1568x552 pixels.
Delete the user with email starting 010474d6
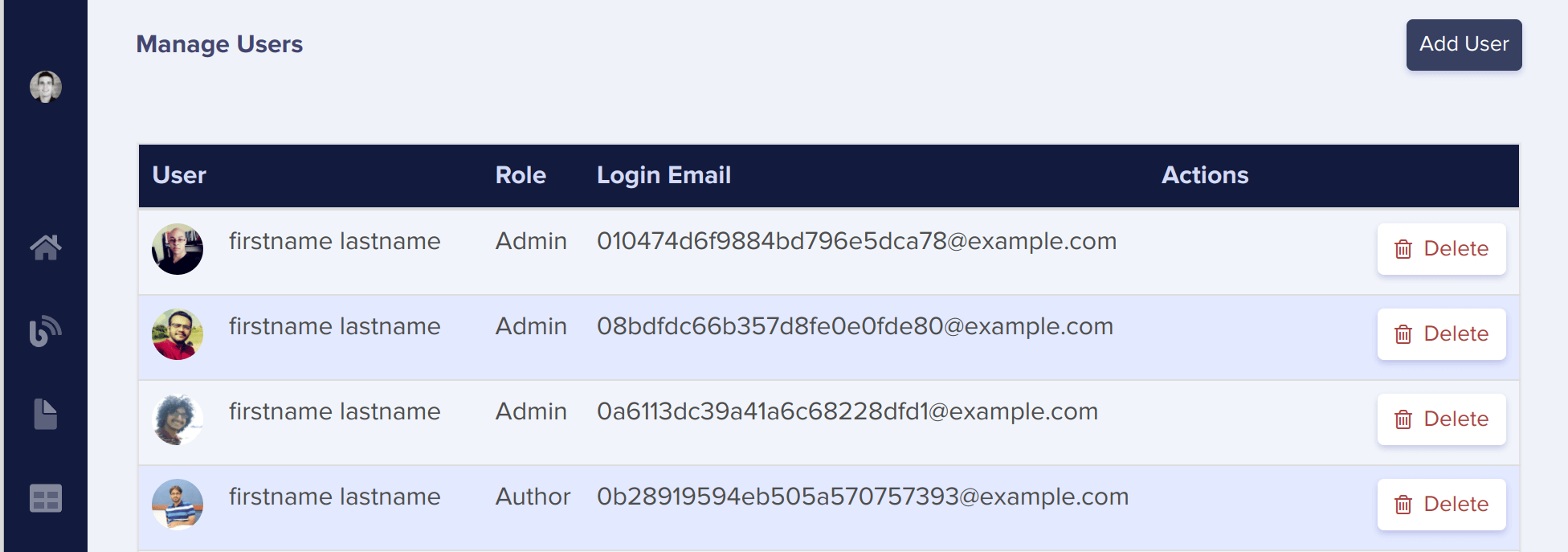[1441, 249]
